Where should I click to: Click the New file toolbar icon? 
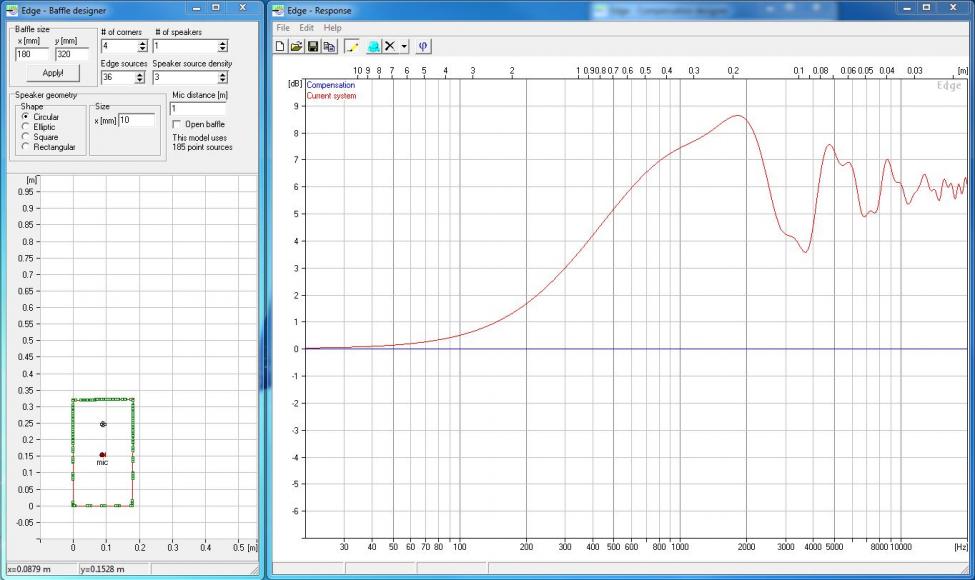(281, 47)
